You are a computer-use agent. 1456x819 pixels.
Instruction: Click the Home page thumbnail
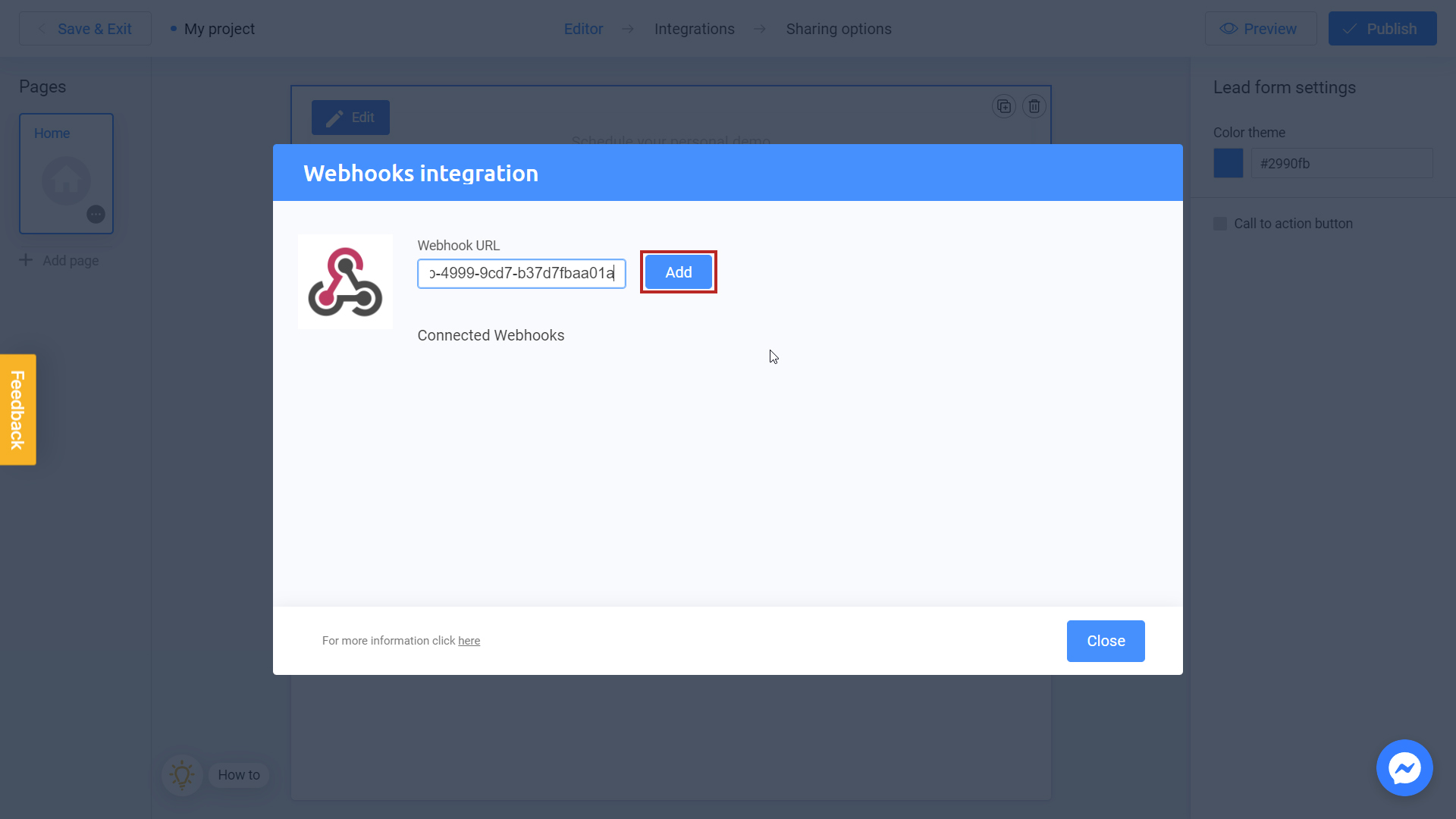(67, 175)
